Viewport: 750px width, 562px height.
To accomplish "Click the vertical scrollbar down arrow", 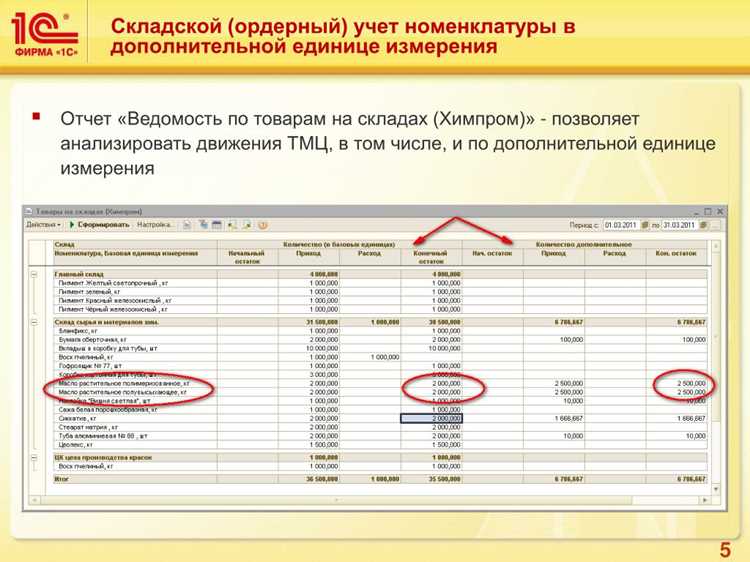I will coord(716,489).
